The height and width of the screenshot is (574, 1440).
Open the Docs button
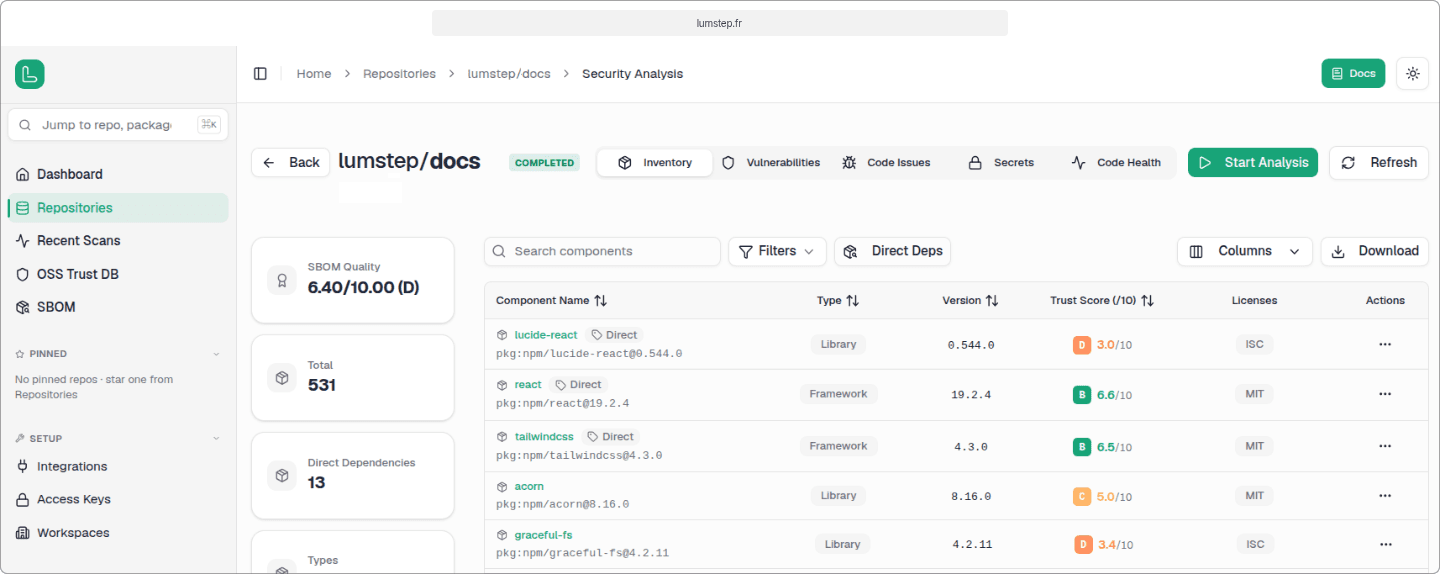(x=1353, y=73)
